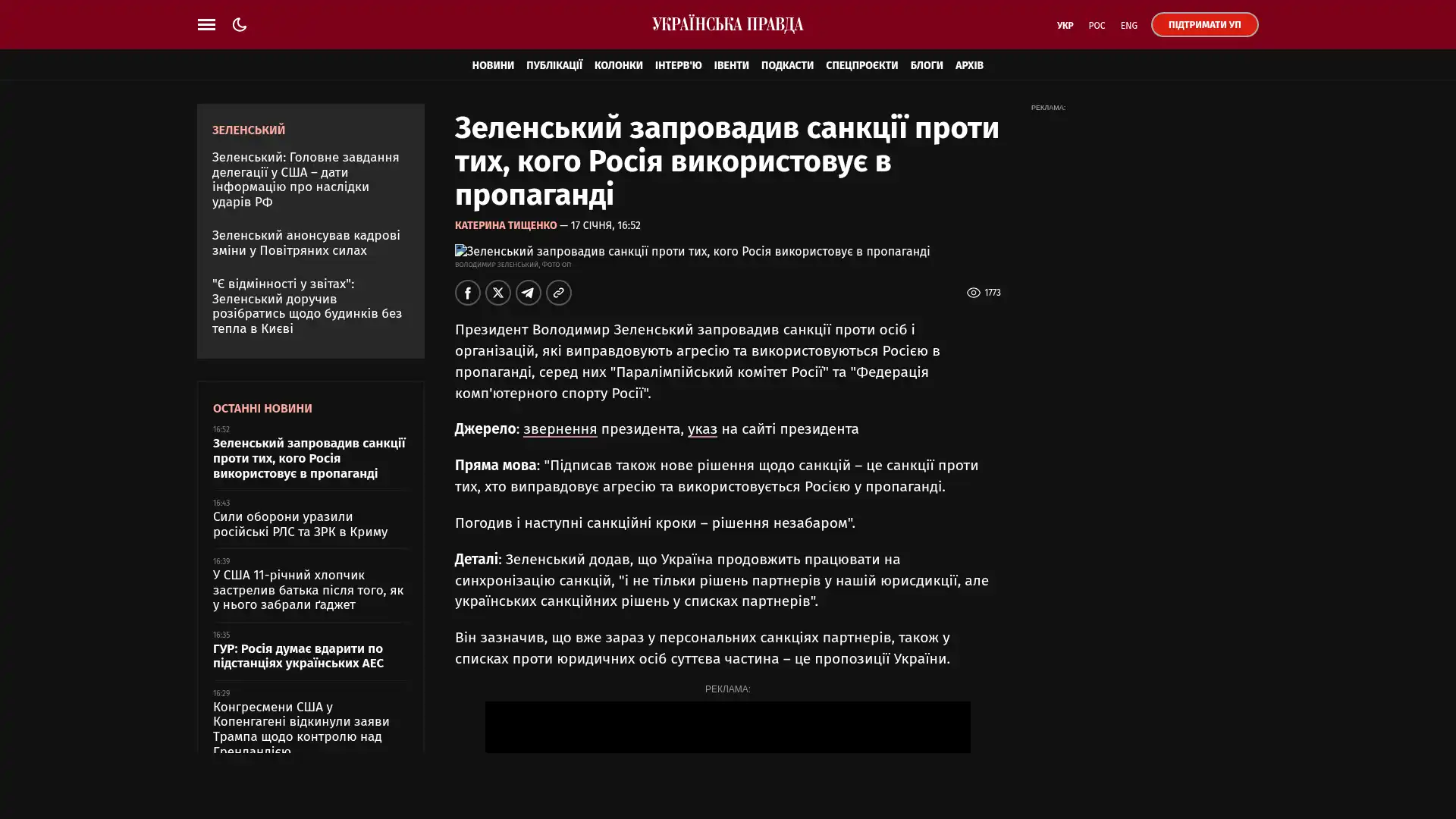Toggle dark mode moon icon

(x=240, y=24)
